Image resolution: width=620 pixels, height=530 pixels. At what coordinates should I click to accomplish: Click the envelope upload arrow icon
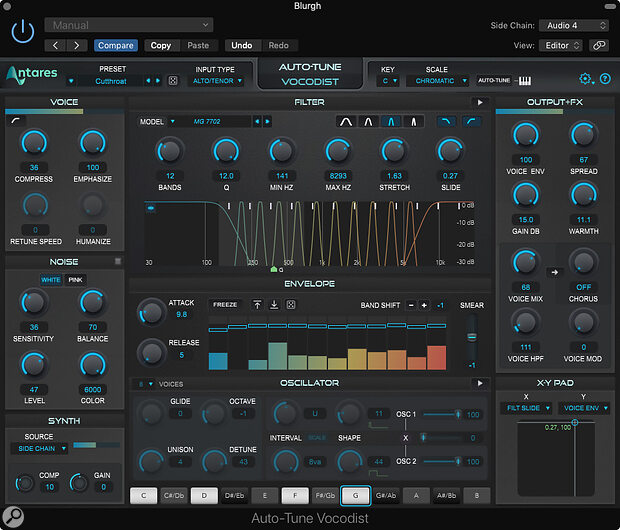click(x=257, y=305)
